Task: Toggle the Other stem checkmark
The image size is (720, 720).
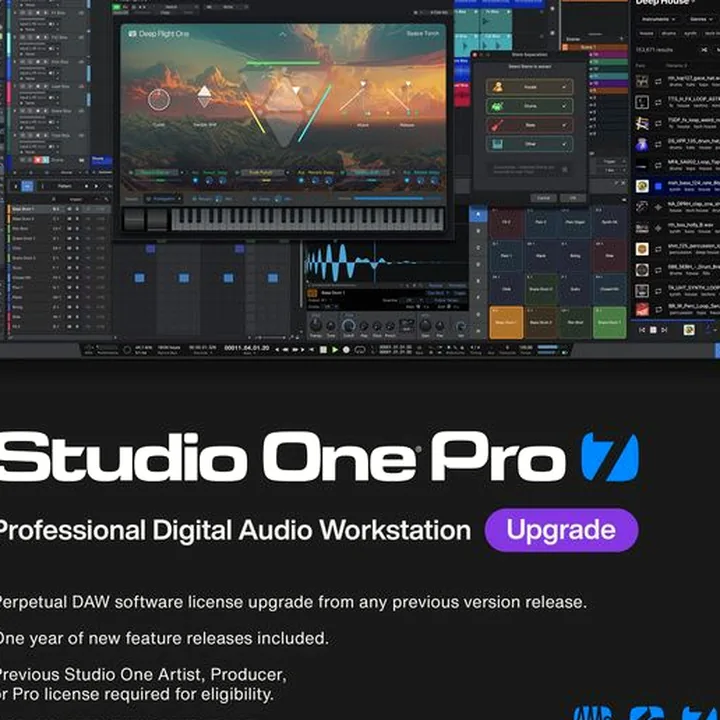Action: tap(564, 144)
